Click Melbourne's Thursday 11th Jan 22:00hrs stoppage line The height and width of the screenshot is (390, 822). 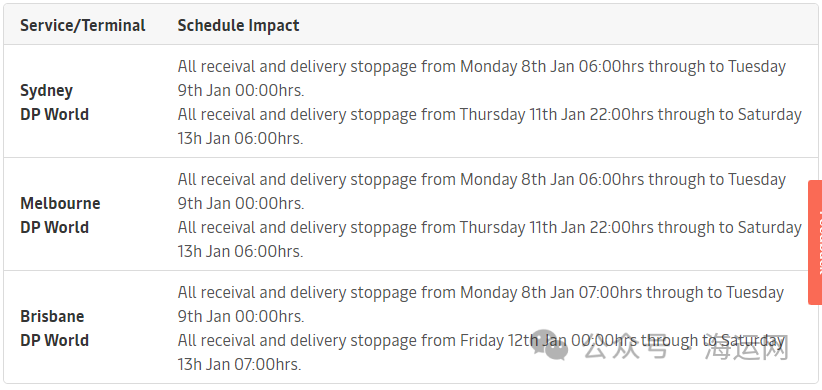[x=489, y=228]
